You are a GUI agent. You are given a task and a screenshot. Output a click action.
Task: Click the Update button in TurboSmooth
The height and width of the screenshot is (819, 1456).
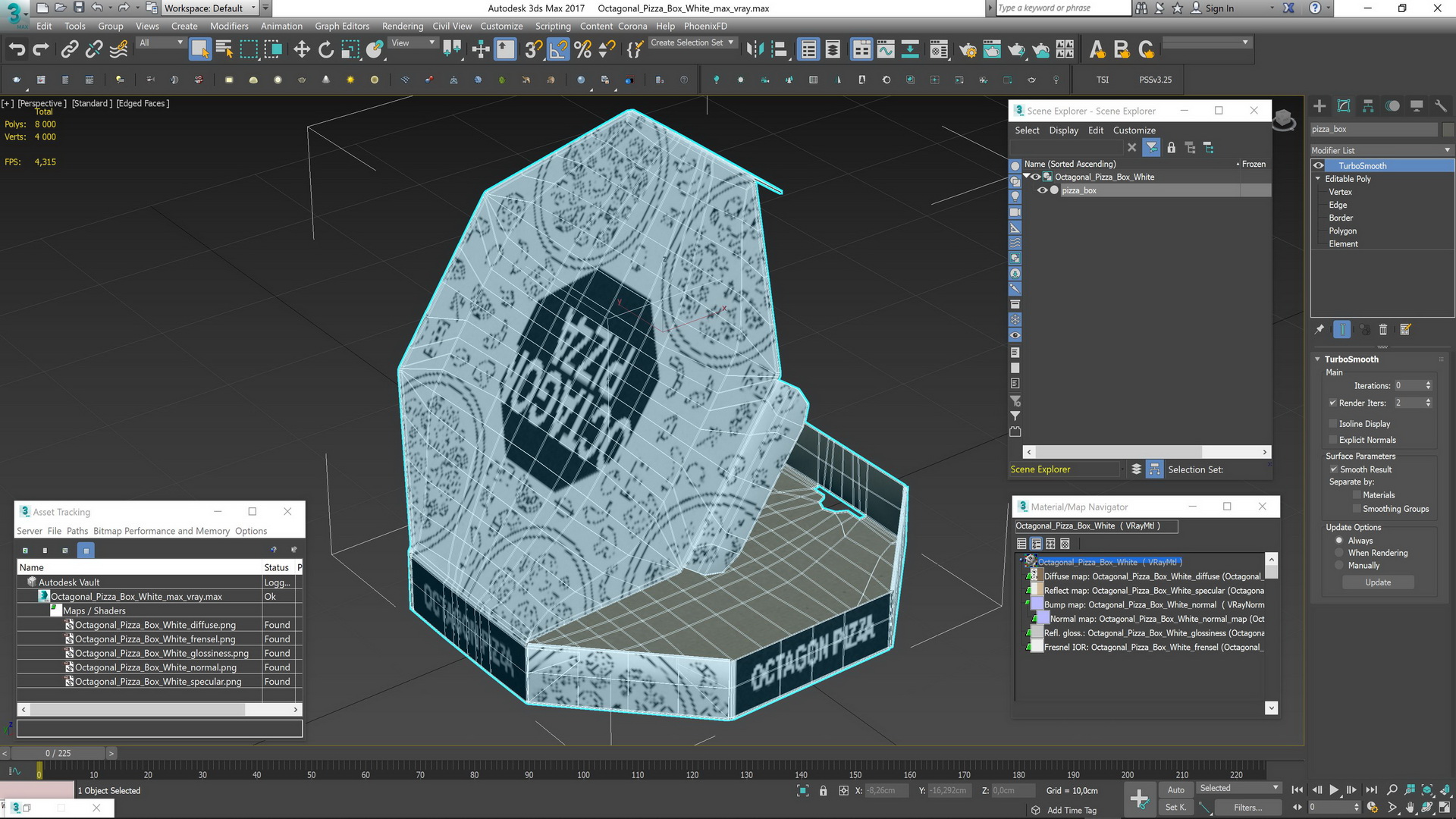point(1378,582)
